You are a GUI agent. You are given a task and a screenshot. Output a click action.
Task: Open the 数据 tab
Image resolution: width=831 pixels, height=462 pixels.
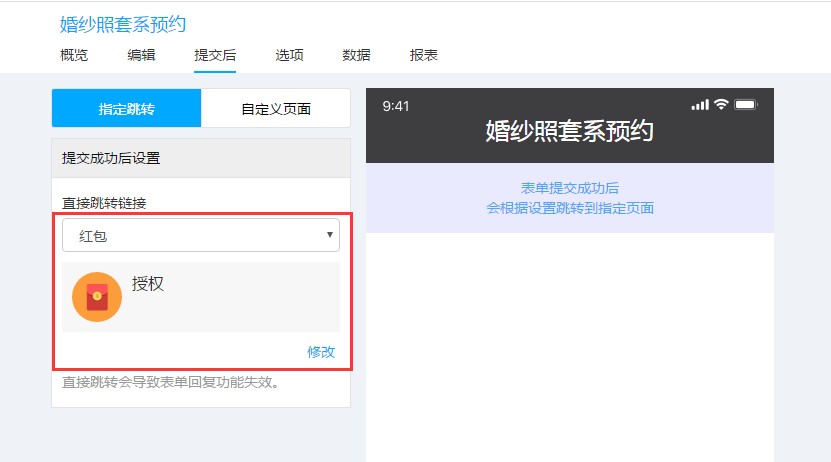click(356, 55)
